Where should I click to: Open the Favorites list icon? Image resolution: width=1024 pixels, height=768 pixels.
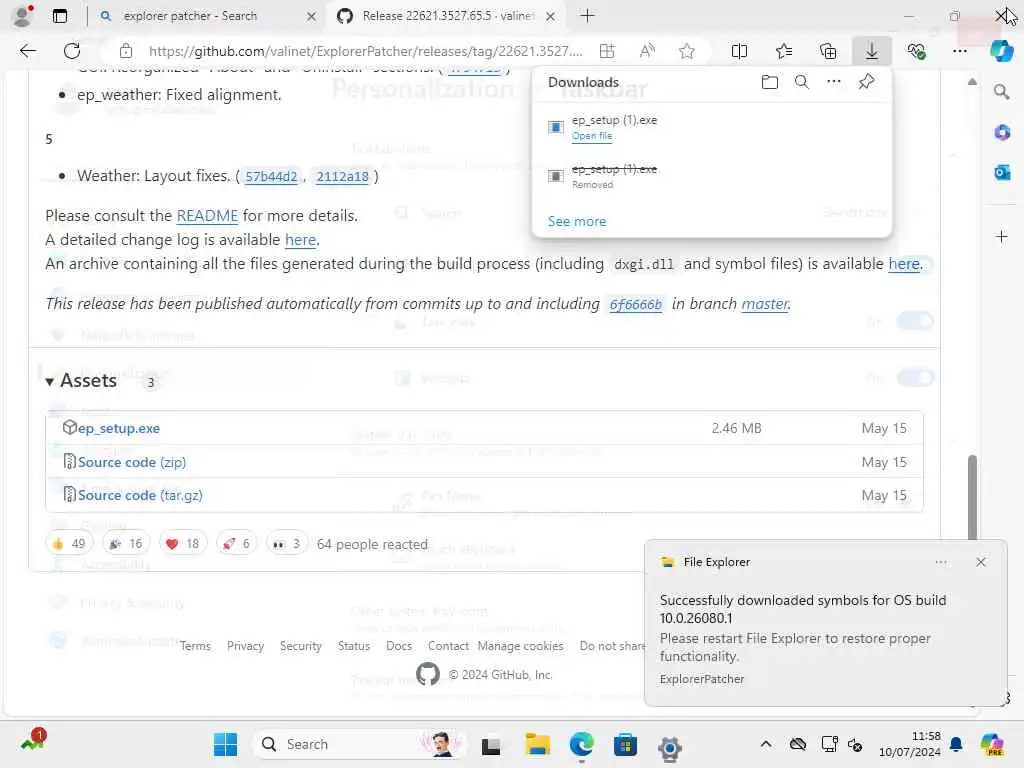coord(784,51)
